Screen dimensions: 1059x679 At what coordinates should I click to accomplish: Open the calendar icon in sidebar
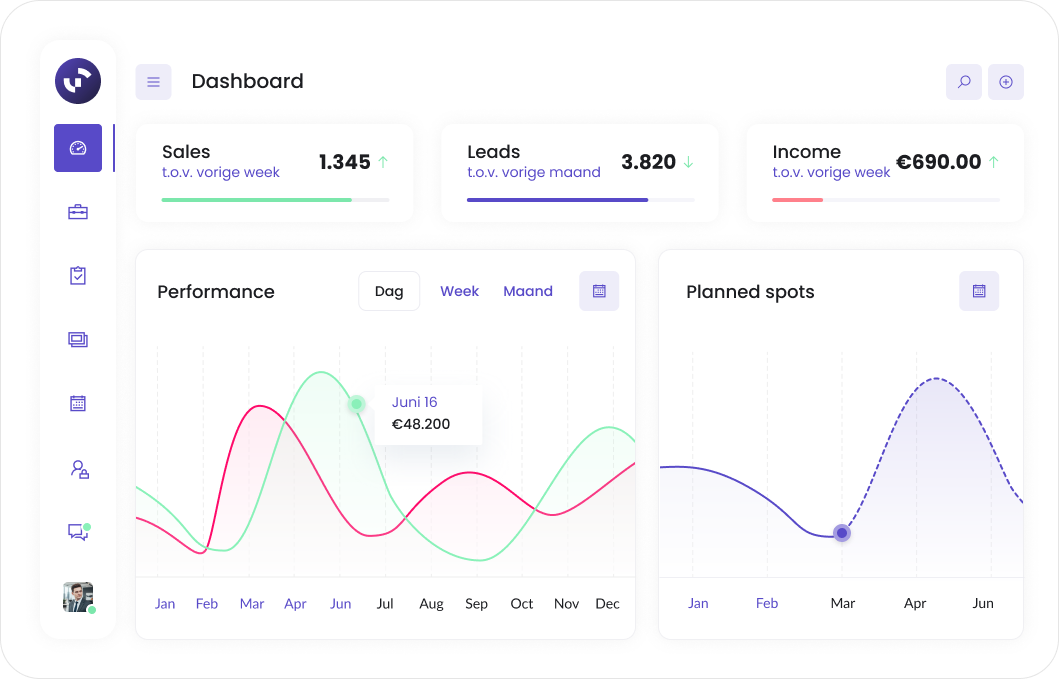78,404
